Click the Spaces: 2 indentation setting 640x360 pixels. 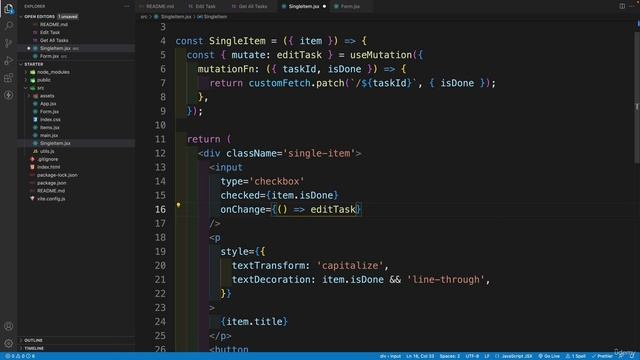click(x=450, y=356)
